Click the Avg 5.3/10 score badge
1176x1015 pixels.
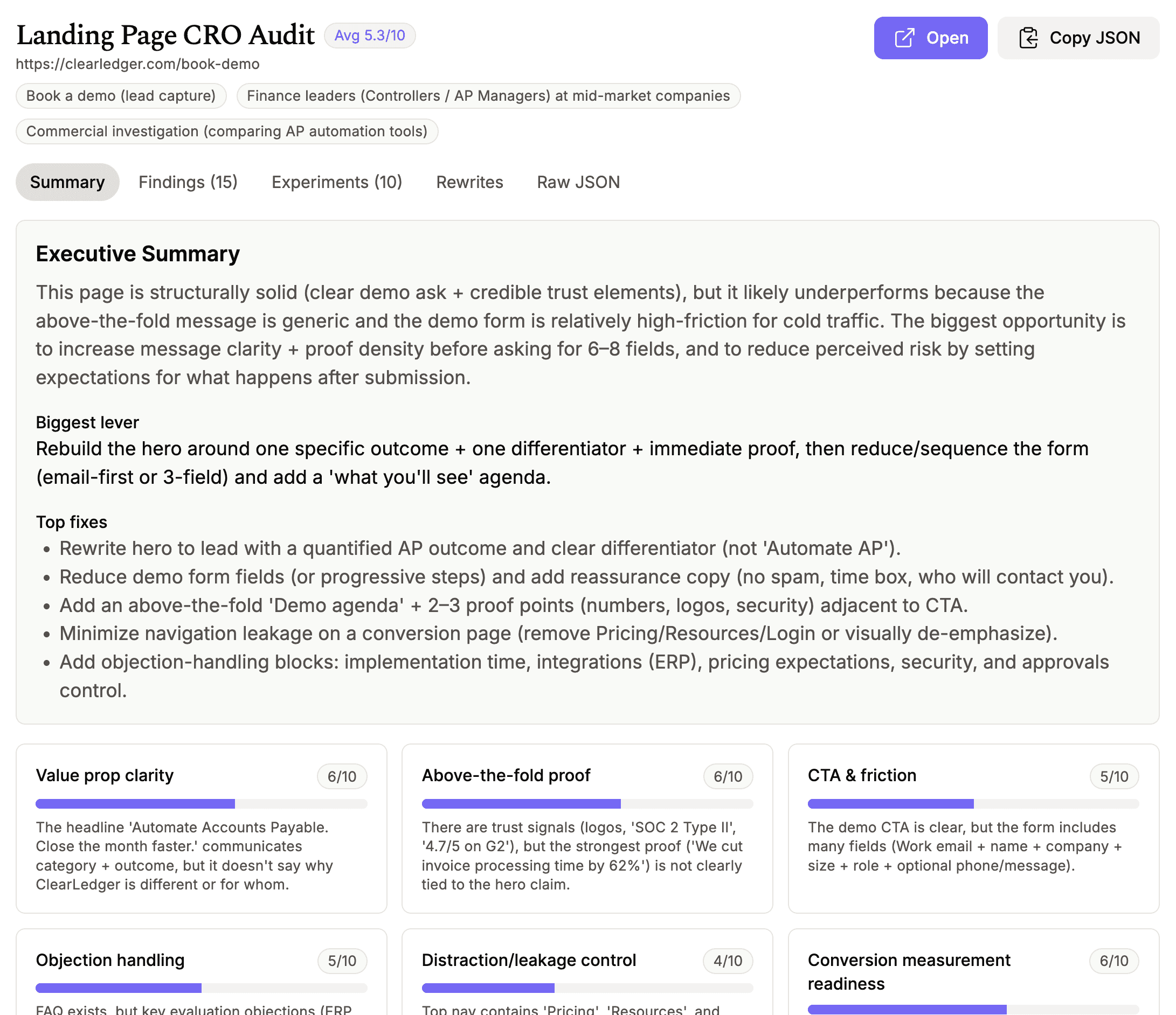pyautogui.click(x=370, y=36)
